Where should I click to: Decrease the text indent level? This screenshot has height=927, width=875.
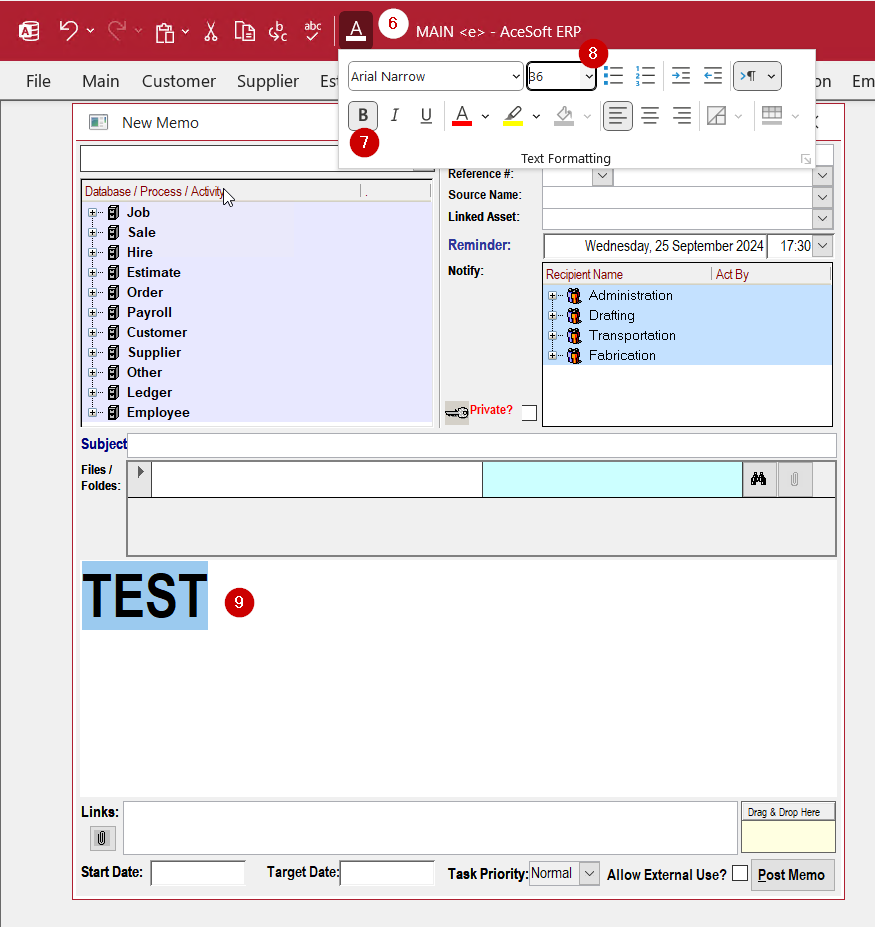tap(712, 76)
